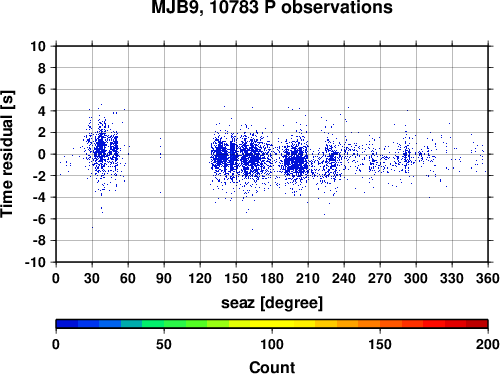This screenshot has width=500, height=374.
Task: Click the 10 tick label on y-axis
Action: click(38, 46)
